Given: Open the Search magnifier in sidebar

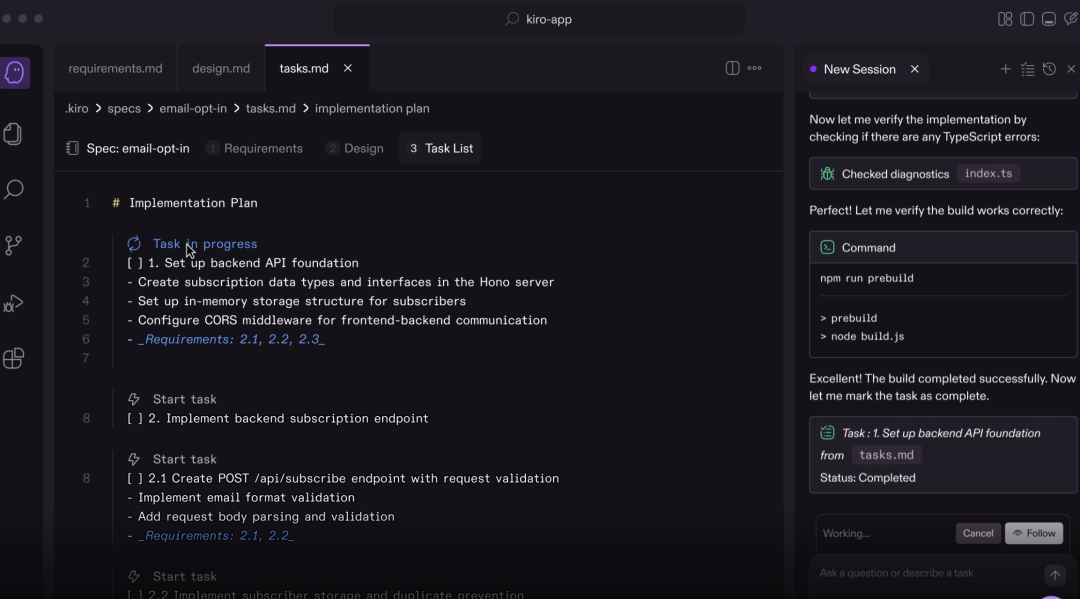Looking at the screenshot, I should (x=14, y=189).
